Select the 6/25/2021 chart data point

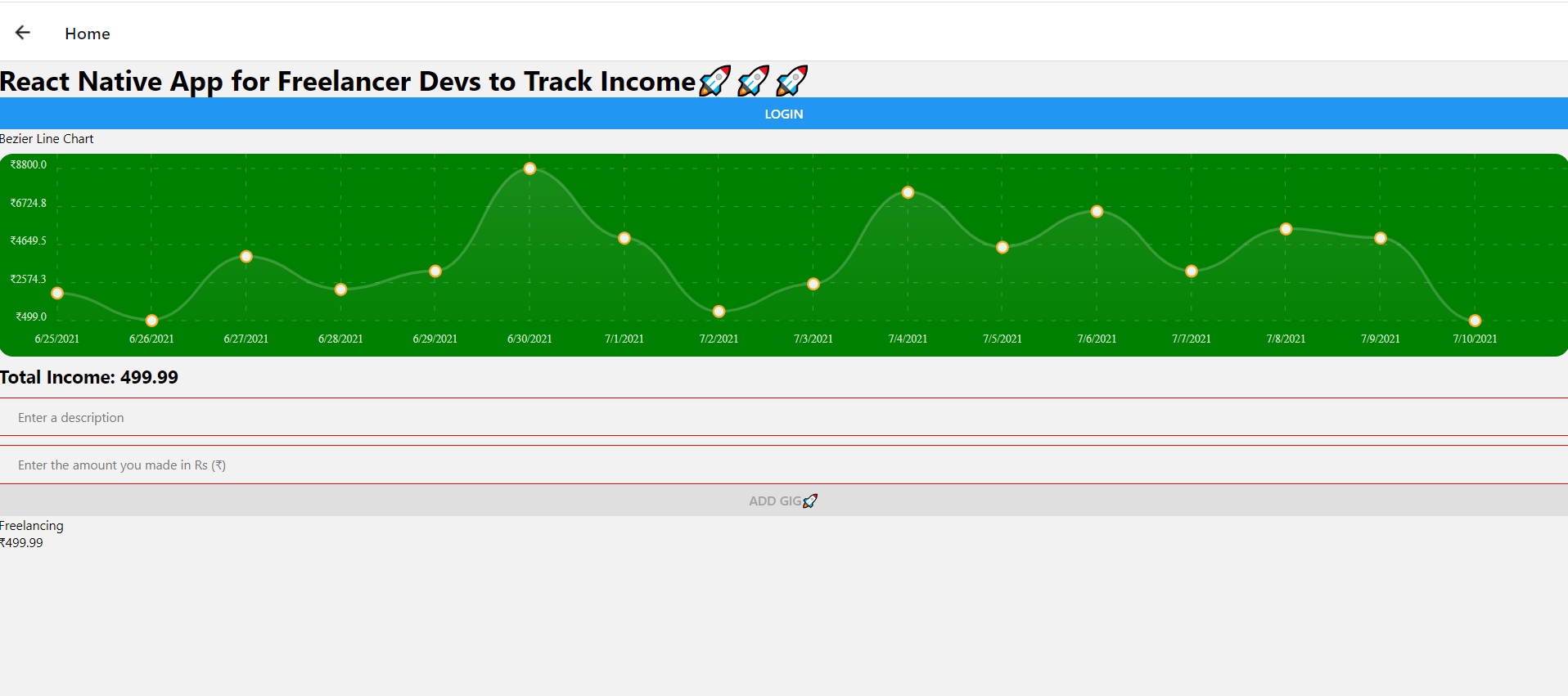coord(57,293)
